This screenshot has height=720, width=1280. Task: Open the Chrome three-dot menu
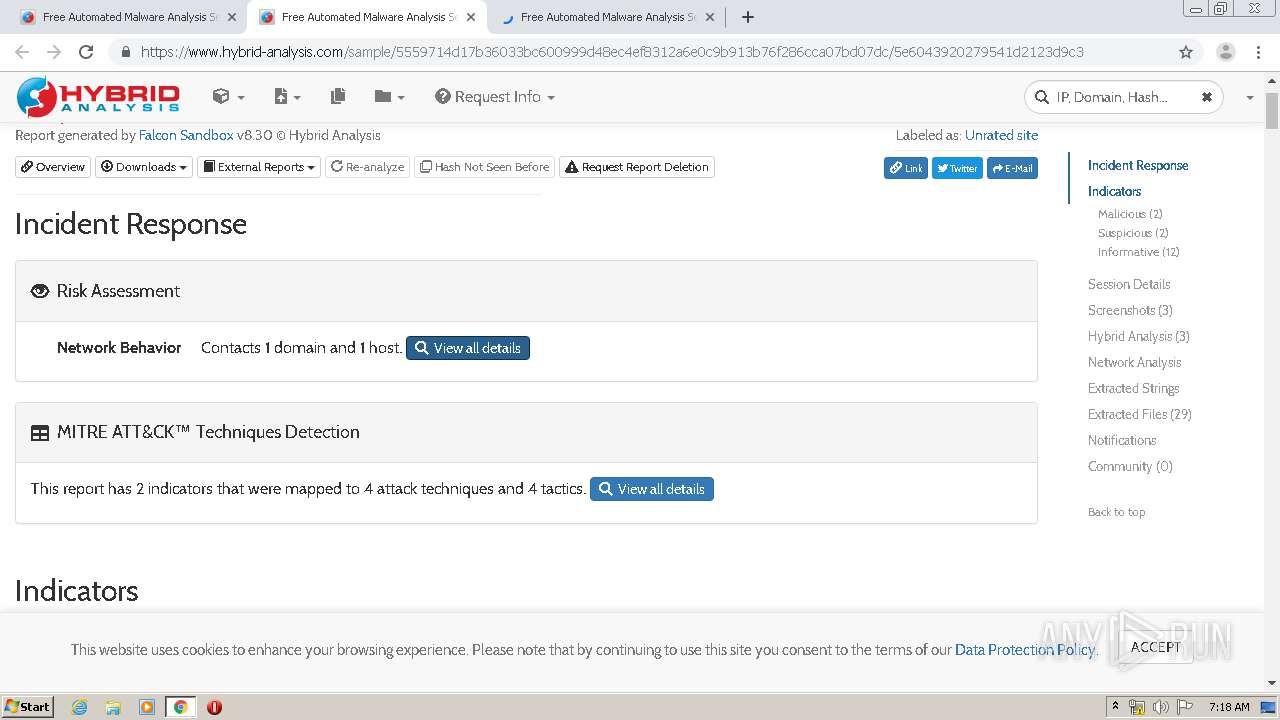[1257, 52]
